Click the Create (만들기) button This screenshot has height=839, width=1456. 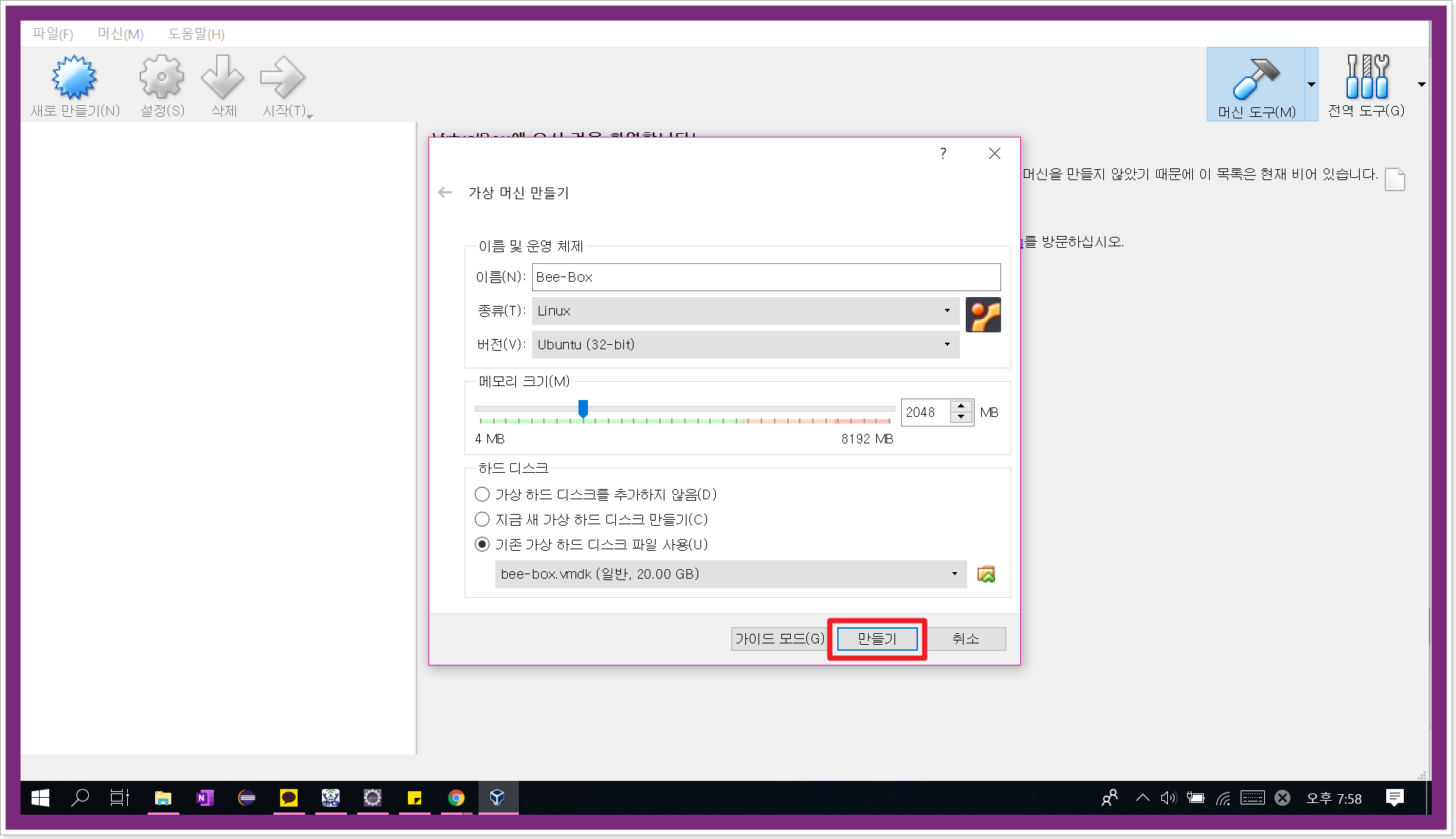click(x=877, y=639)
